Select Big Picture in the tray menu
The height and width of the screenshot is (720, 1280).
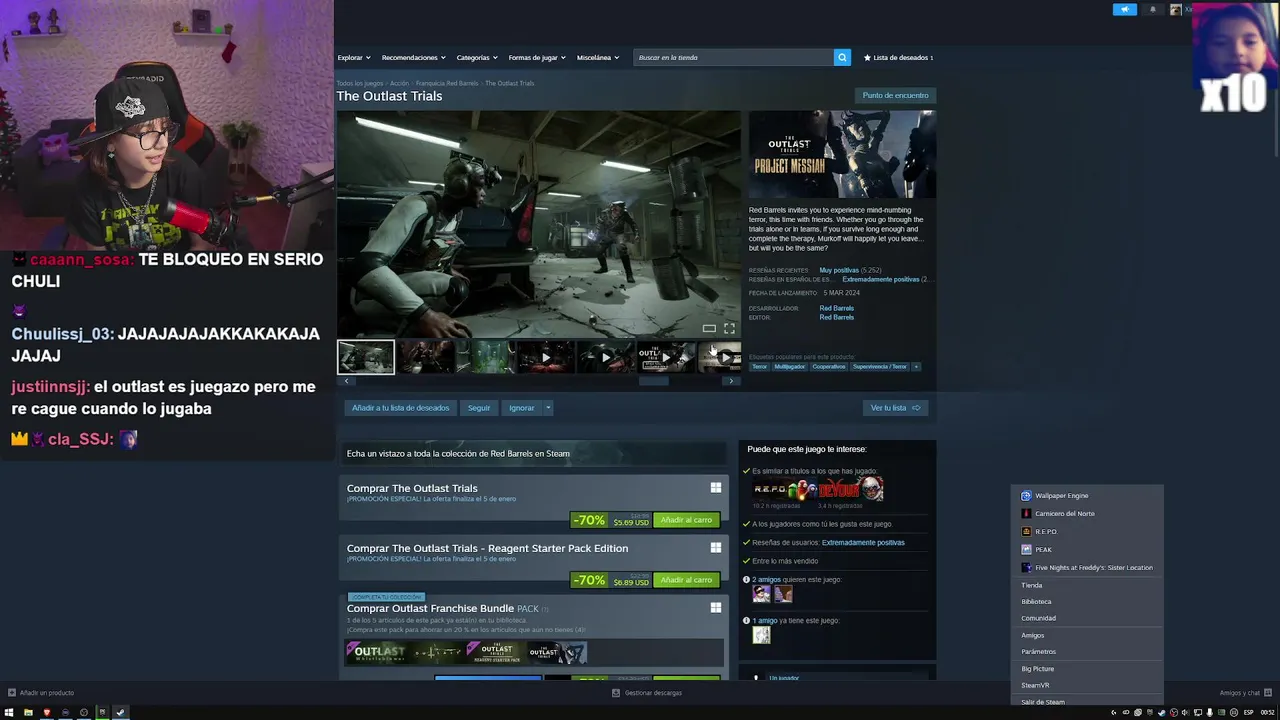(1037, 669)
